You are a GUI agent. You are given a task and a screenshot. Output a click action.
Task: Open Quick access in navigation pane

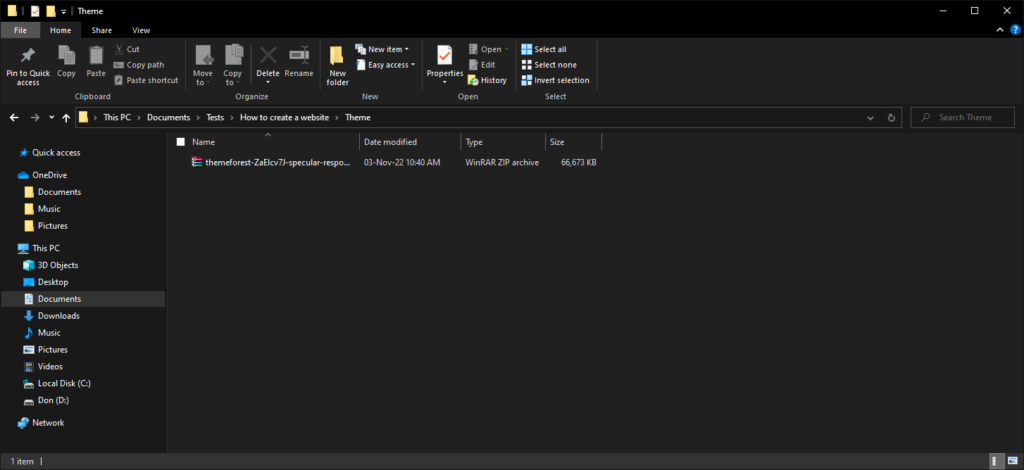pos(50,153)
